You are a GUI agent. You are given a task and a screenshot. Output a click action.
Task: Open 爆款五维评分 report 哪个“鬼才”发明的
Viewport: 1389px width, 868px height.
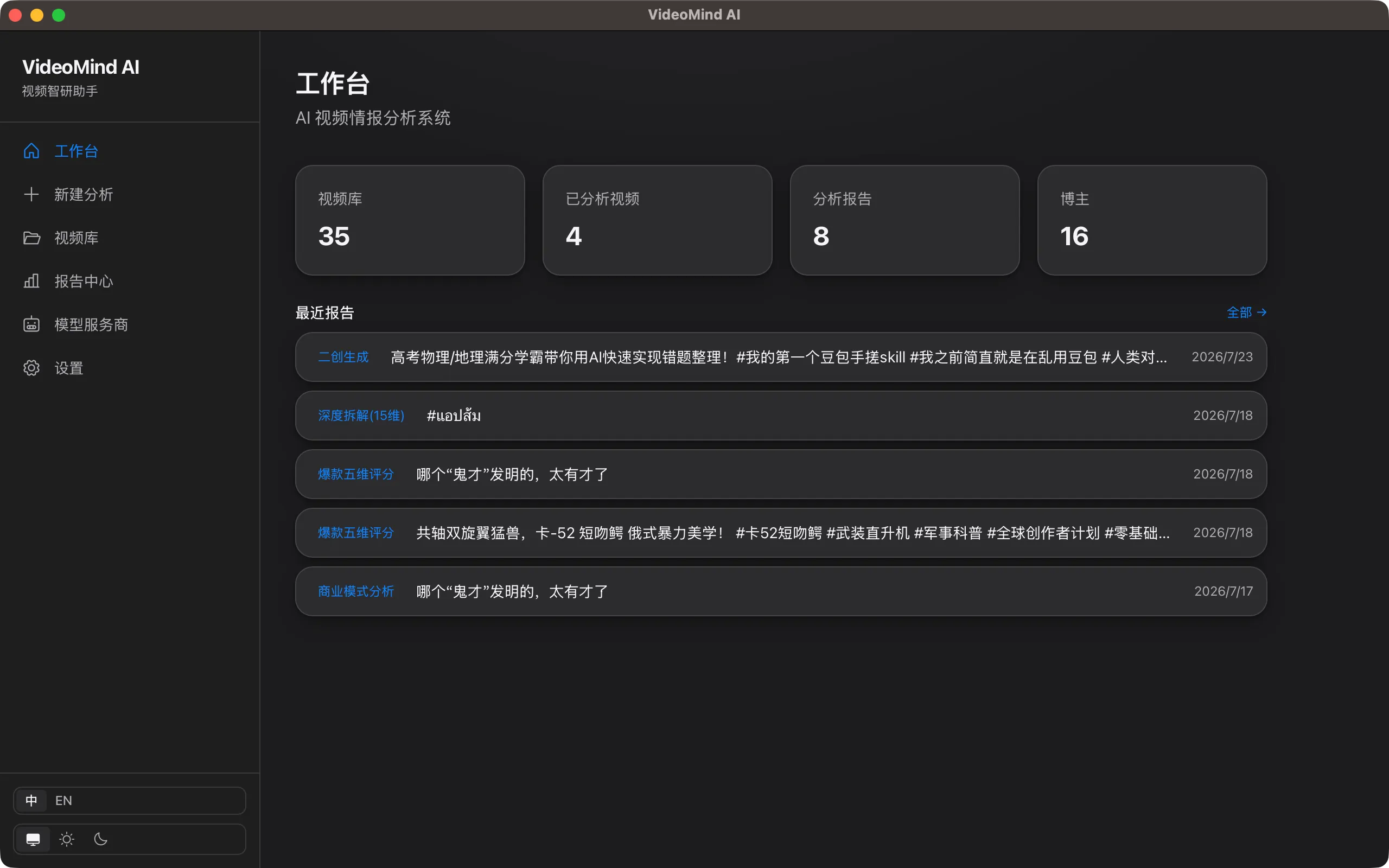[781, 474]
